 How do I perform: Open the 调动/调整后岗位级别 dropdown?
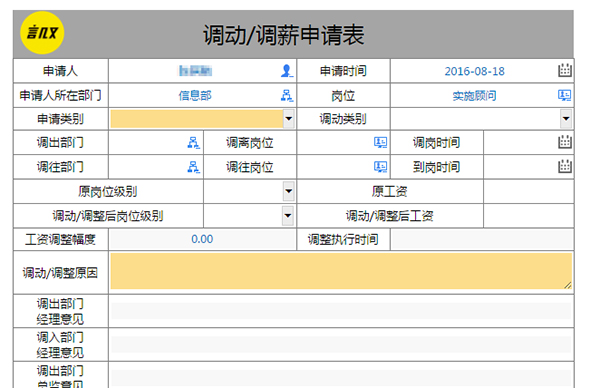288,215
